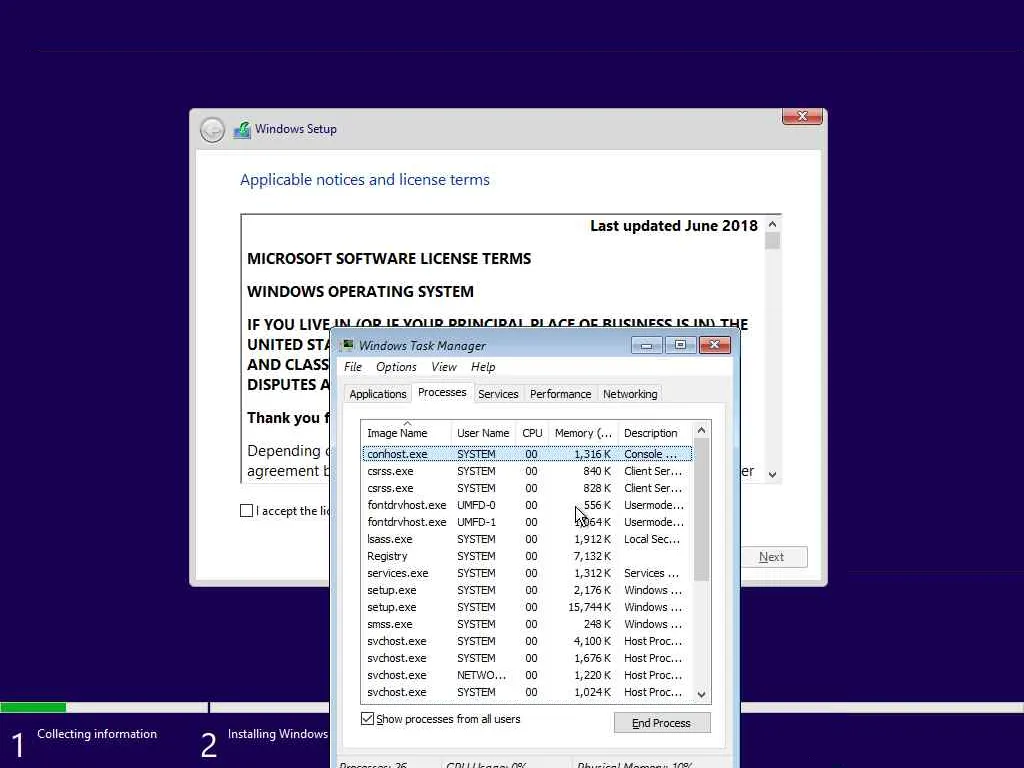Click license text scroll down arrow
1024x768 pixels.
(x=773, y=475)
